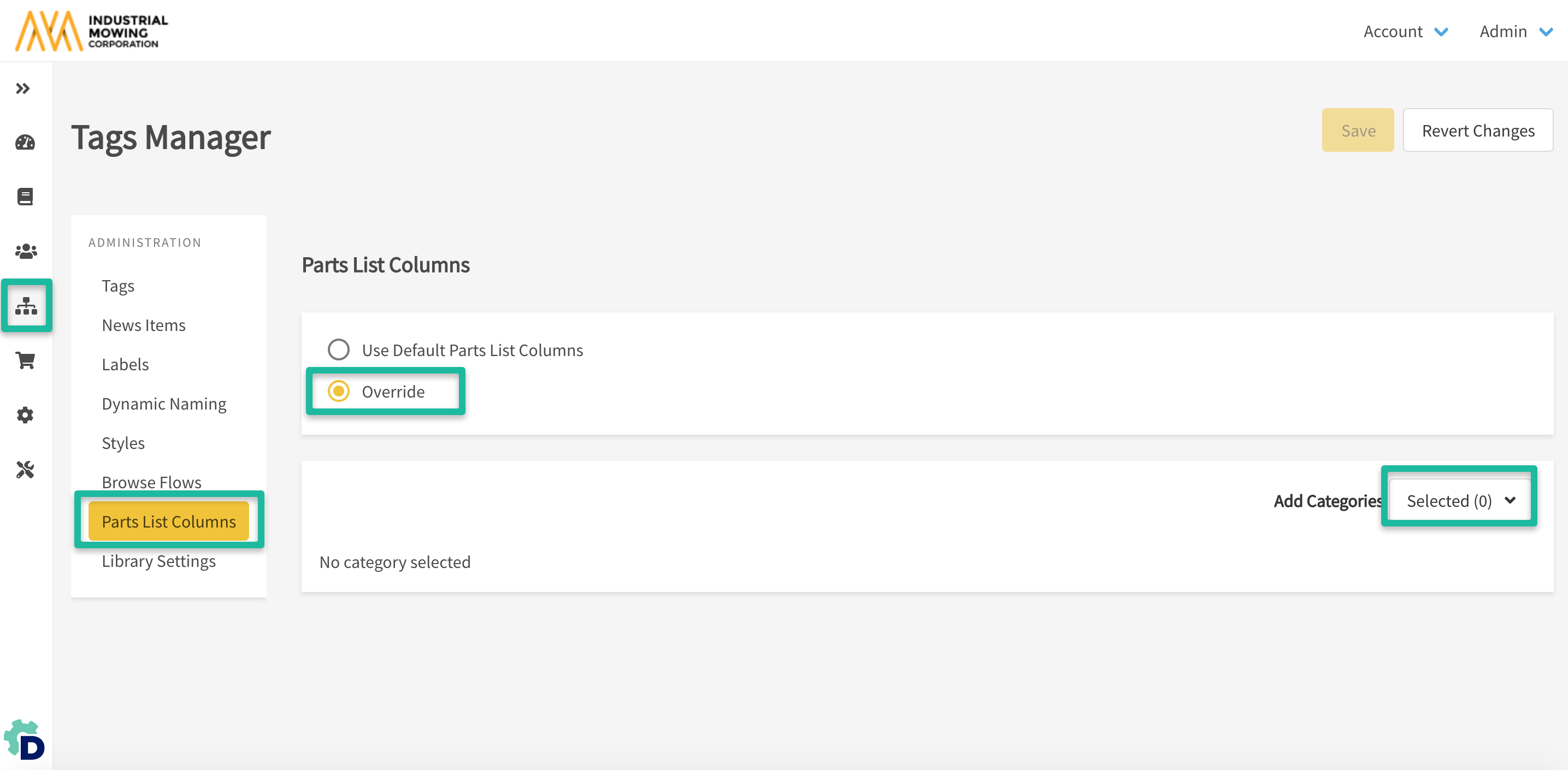The image size is (1568, 770).
Task: Expand the Add Categories Selected (0) dropdown
Action: (1460, 501)
